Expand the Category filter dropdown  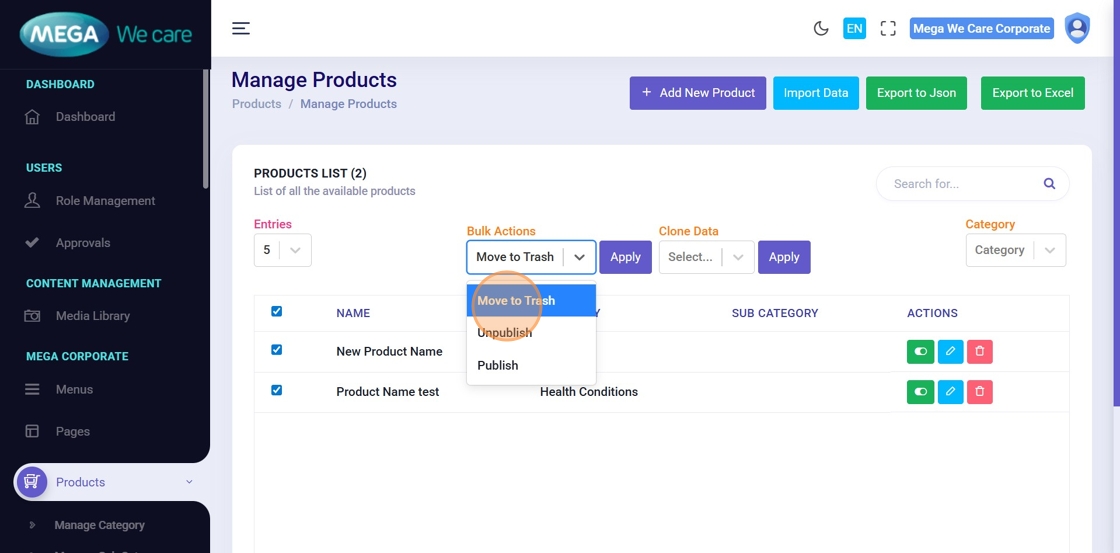pos(1015,250)
